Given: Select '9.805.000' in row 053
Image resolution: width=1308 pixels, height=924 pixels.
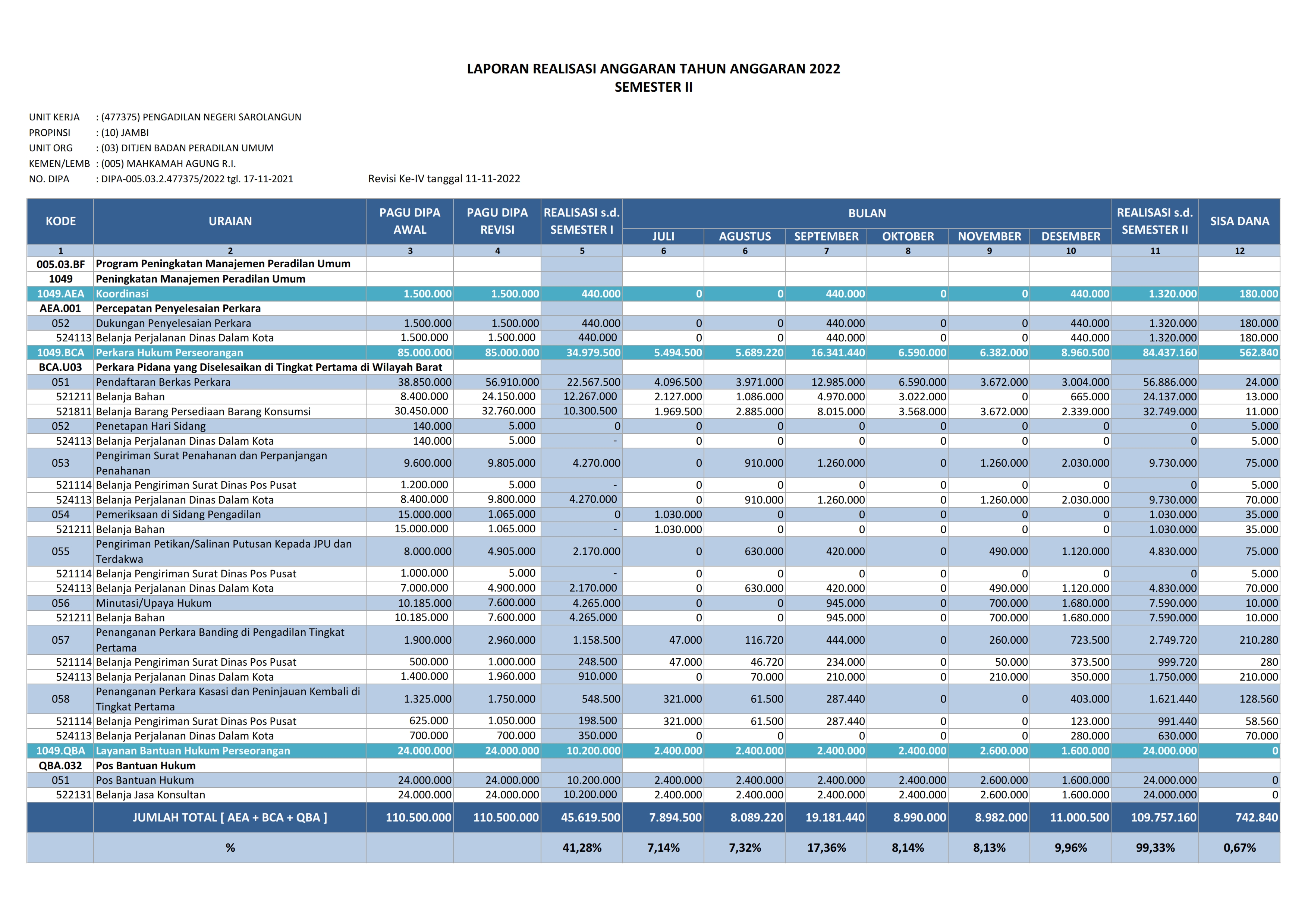Looking at the screenshot, I should point(512,463).
